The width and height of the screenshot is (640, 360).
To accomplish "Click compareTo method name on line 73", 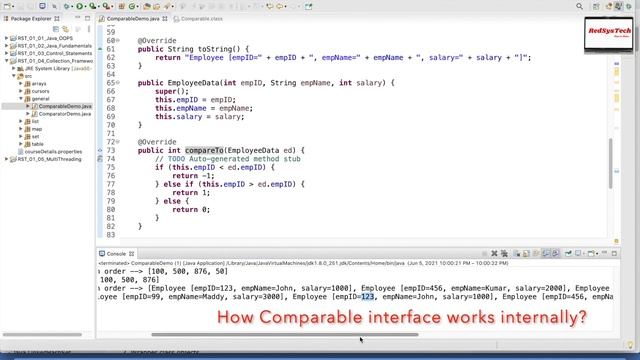I will [204, 150].
